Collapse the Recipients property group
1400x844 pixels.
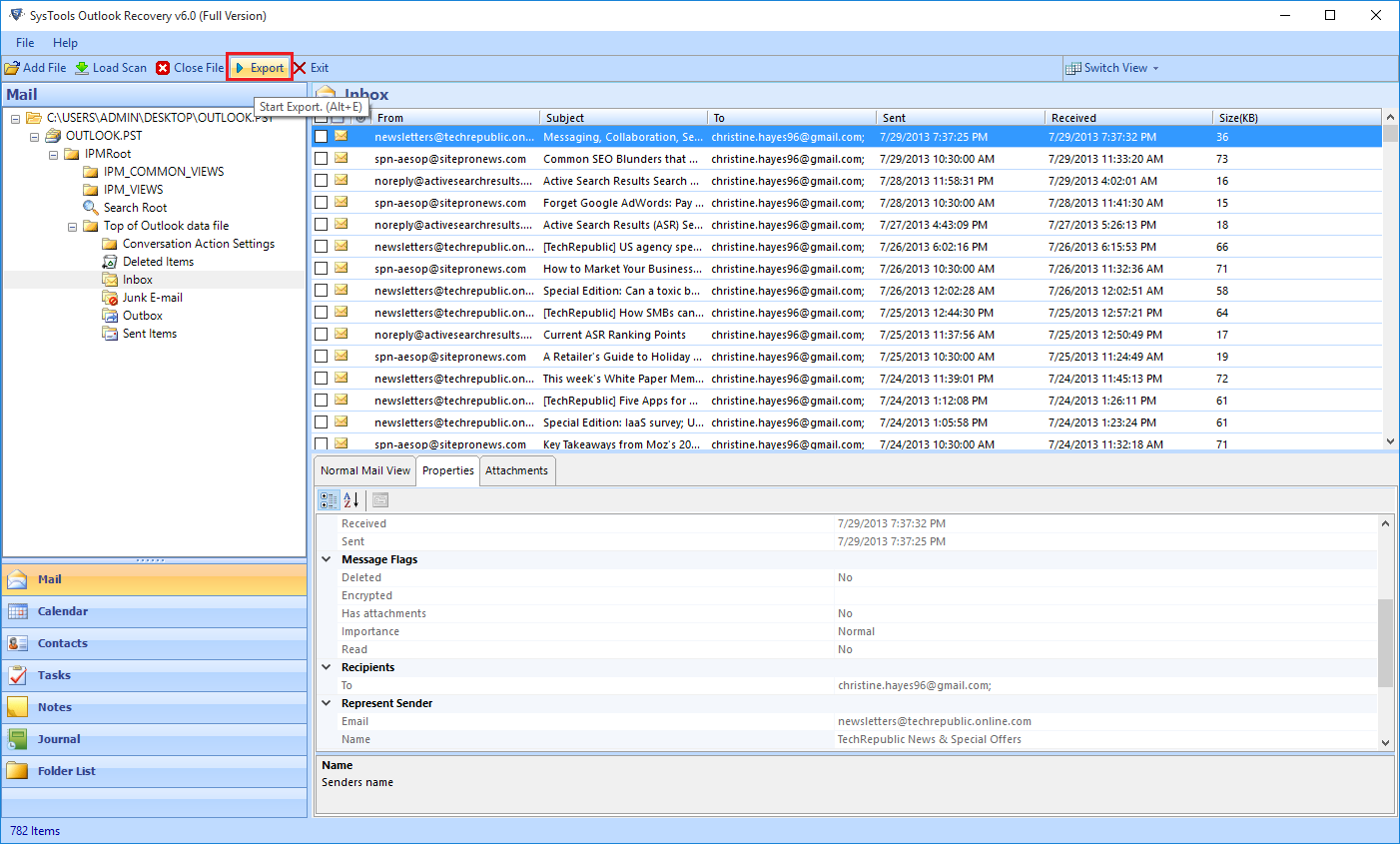(327, 667)
